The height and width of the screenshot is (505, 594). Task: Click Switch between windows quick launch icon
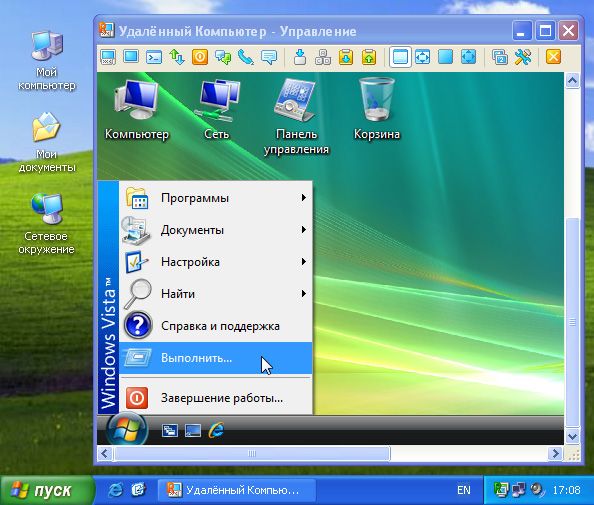tap(170, 431)
